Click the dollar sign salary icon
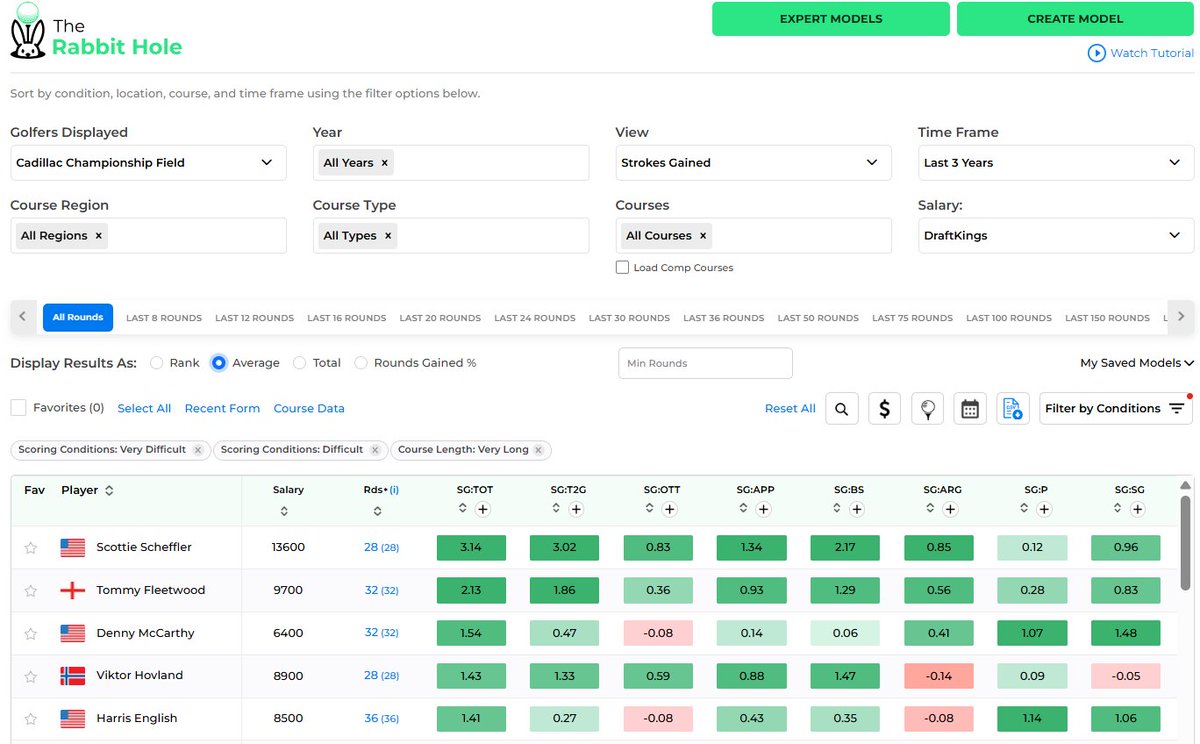The image size is (1200, 744). click(885, 408)
